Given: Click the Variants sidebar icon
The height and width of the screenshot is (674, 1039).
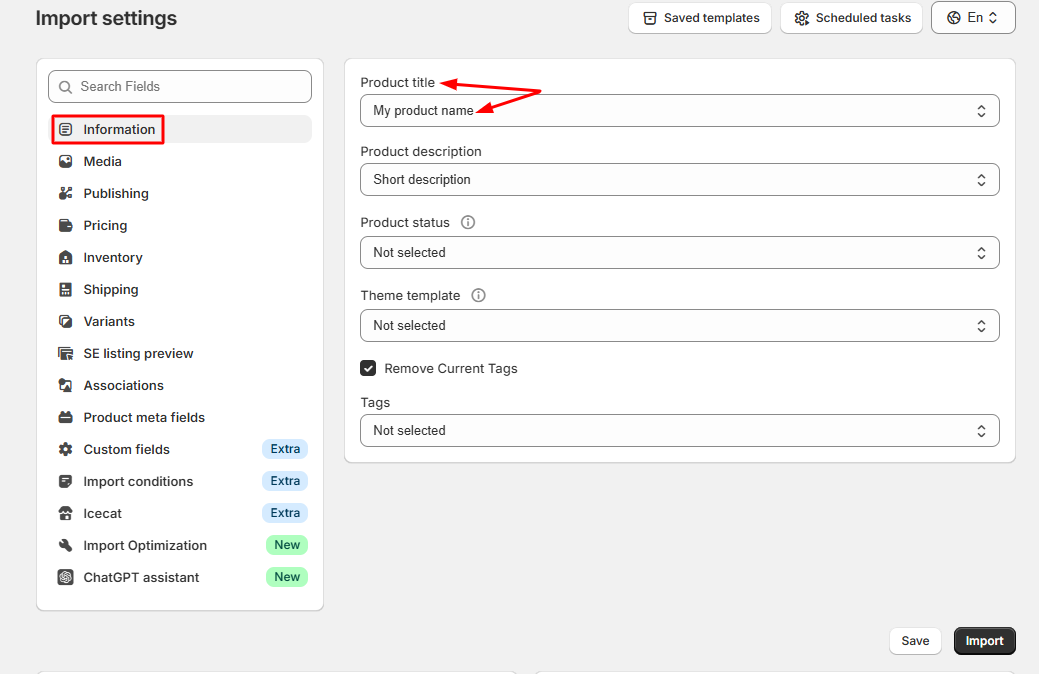Looking at the screenshot, I should tap(66, 321).
